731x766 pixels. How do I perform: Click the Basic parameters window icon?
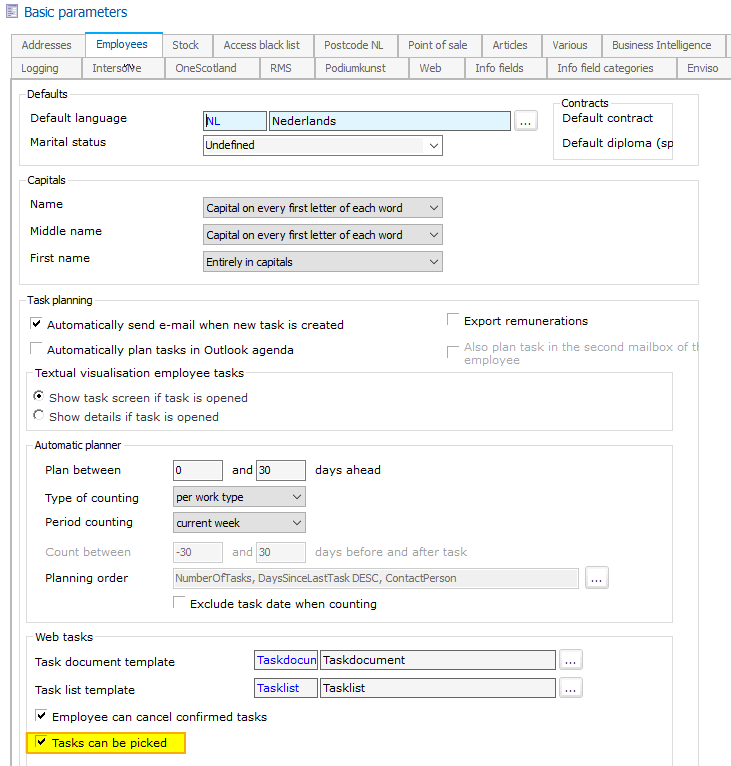[x=12, y=13]
